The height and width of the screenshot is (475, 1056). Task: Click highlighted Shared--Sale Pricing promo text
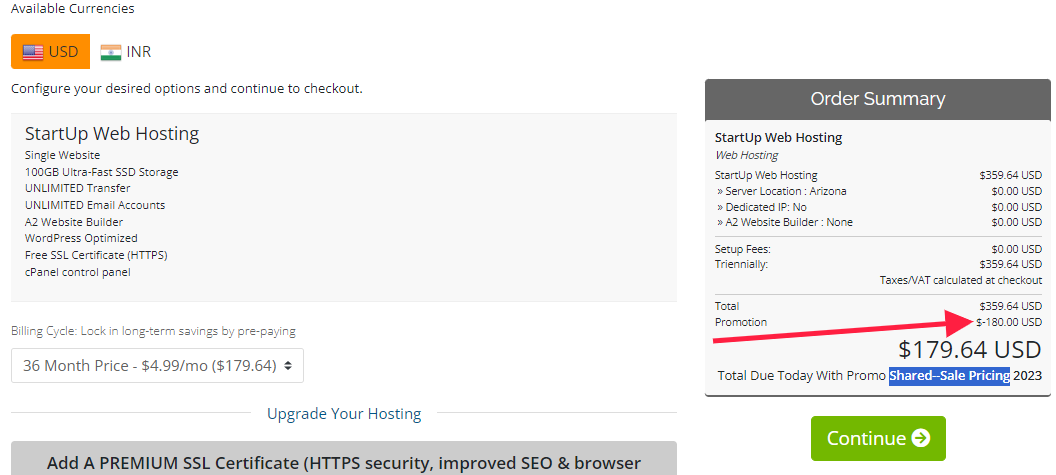click(950, 375)
